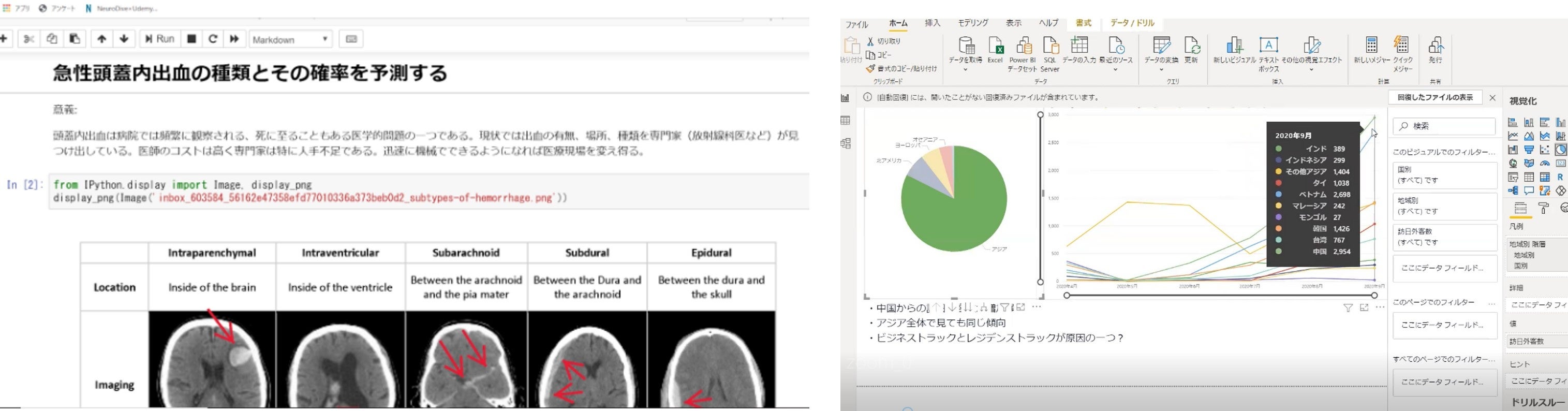The width and height of the screenshot is (1568, 411).
Task: Switch to the 挿入 ribbon tab
Action: click(933, 23)
